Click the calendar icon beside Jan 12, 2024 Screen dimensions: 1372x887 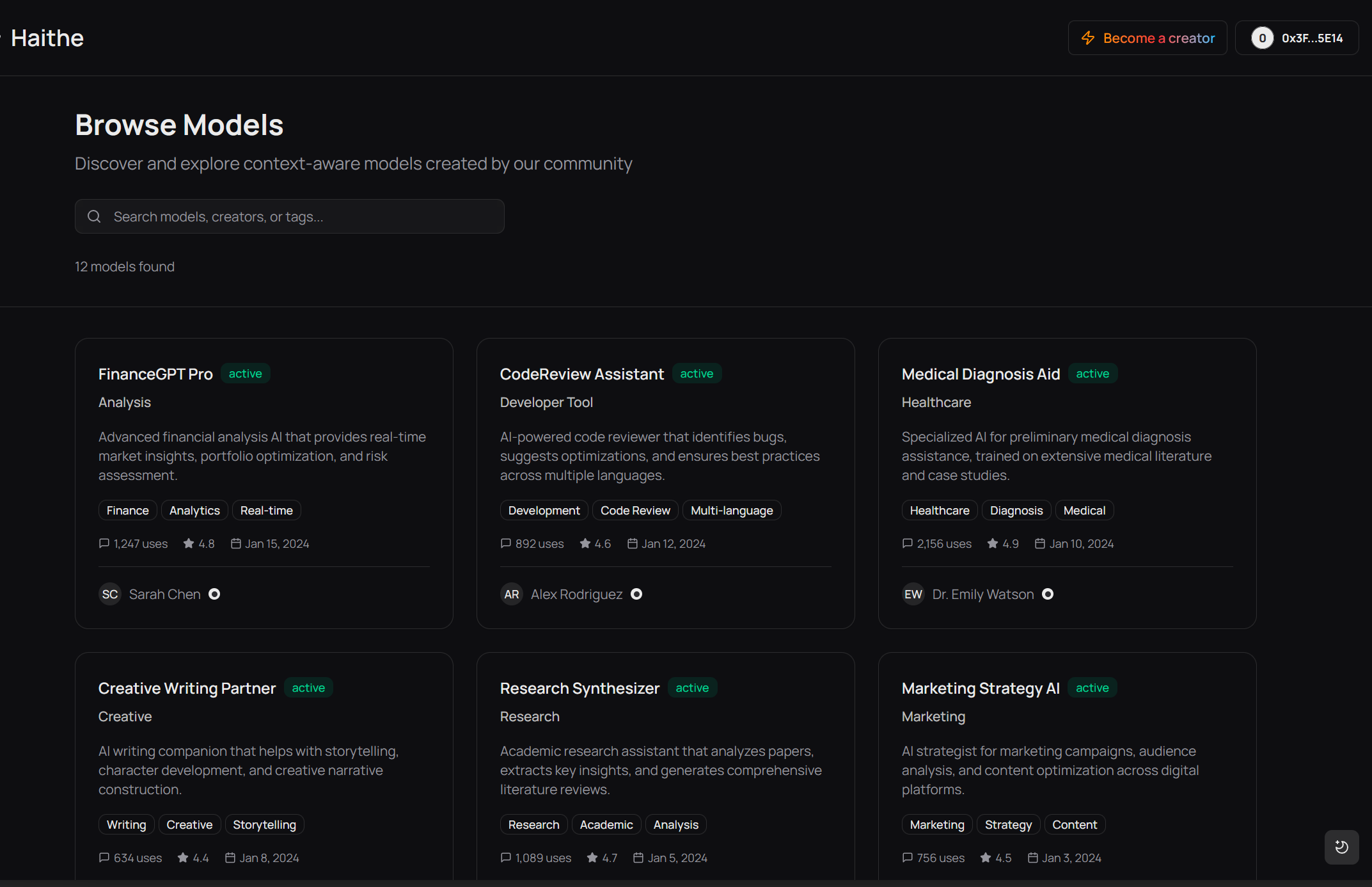pos(633,543)
